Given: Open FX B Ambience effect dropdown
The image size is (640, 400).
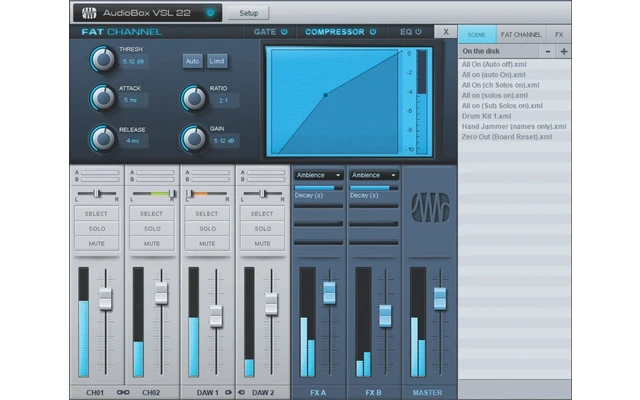Looking at the screenshot, I should click(374, 175).
